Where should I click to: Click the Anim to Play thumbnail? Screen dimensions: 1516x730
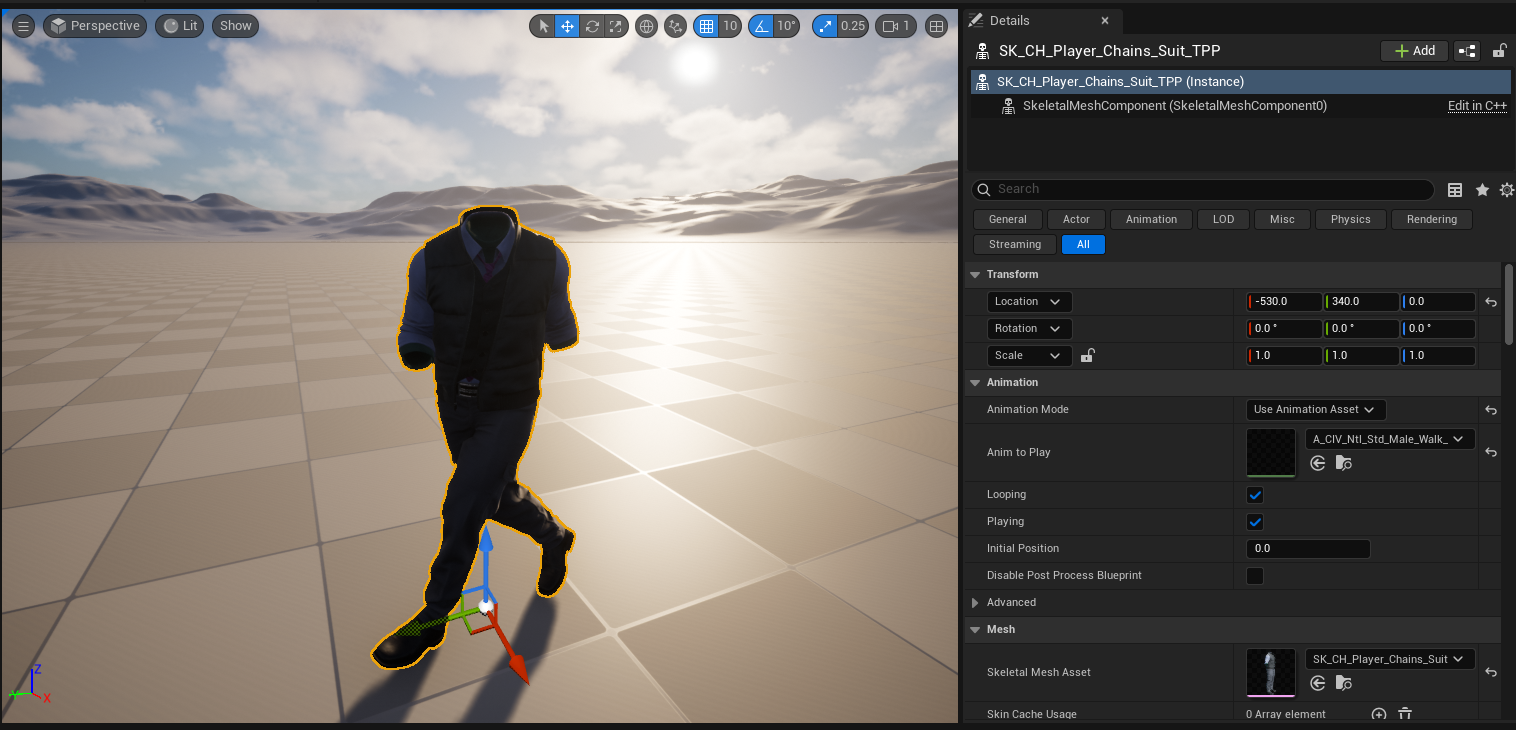point(1271,453)
